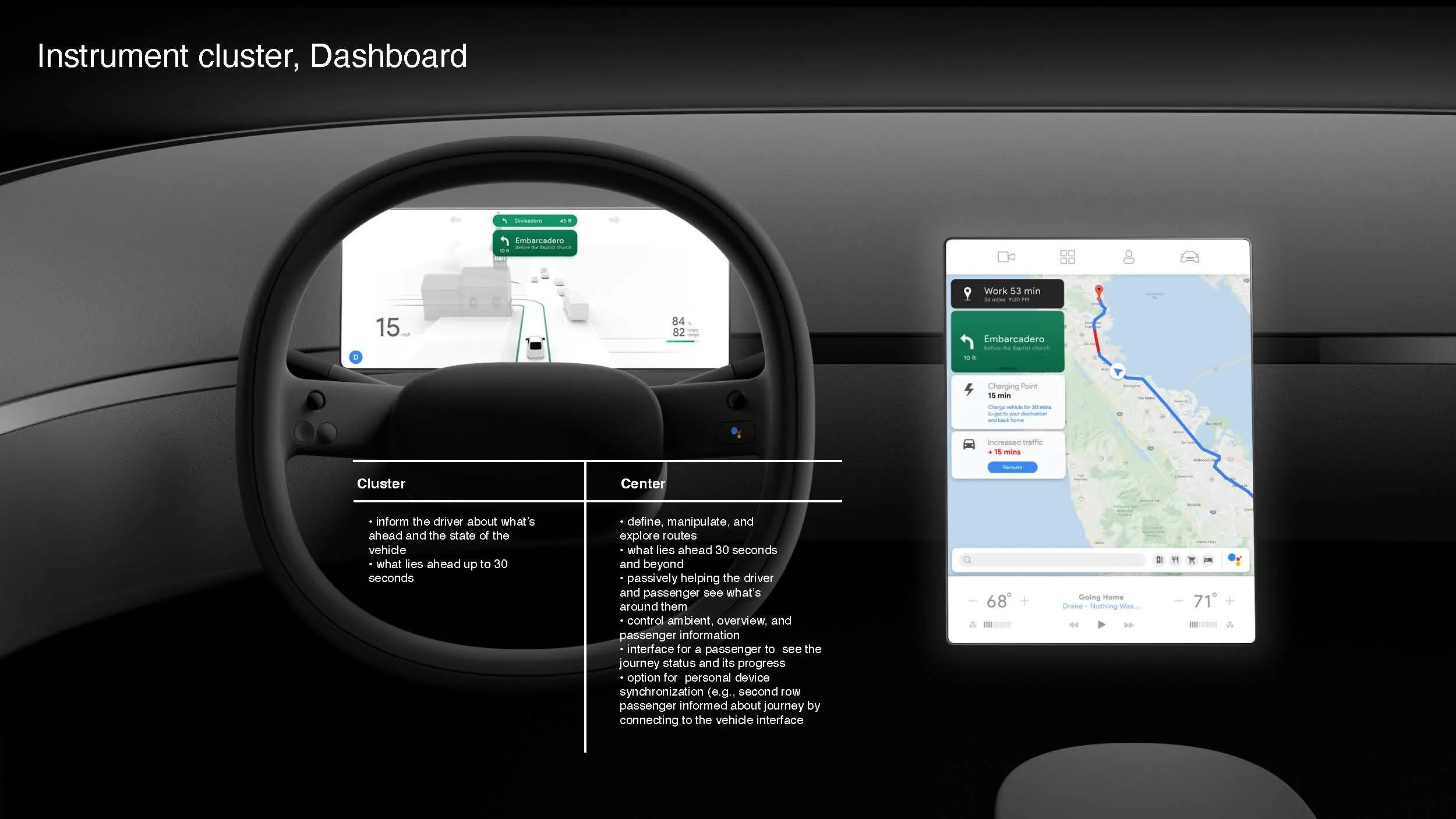Increase right temperature from 71°
The height and width of the screenshot is (819, 1456).
[1230, 601]
